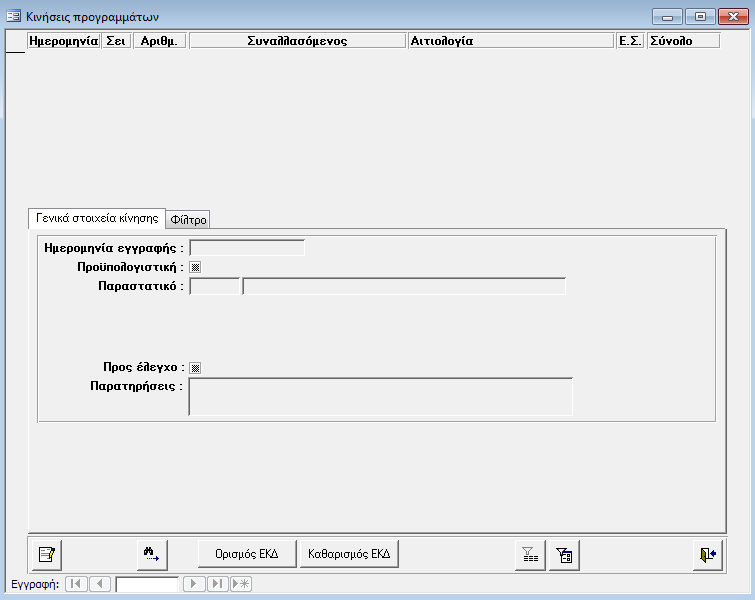Viewport: 755px width, 600px height.
Task: Go to next record arrow
Action: pyautogui.click(x=194, y=584)
